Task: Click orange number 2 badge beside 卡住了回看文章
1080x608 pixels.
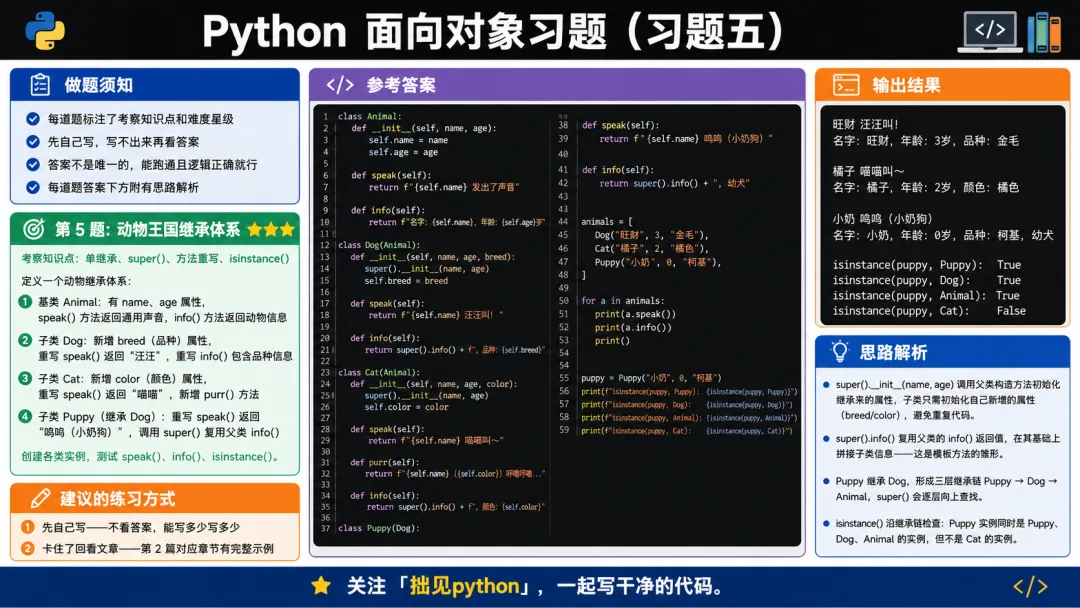Action: pos(28,548)
